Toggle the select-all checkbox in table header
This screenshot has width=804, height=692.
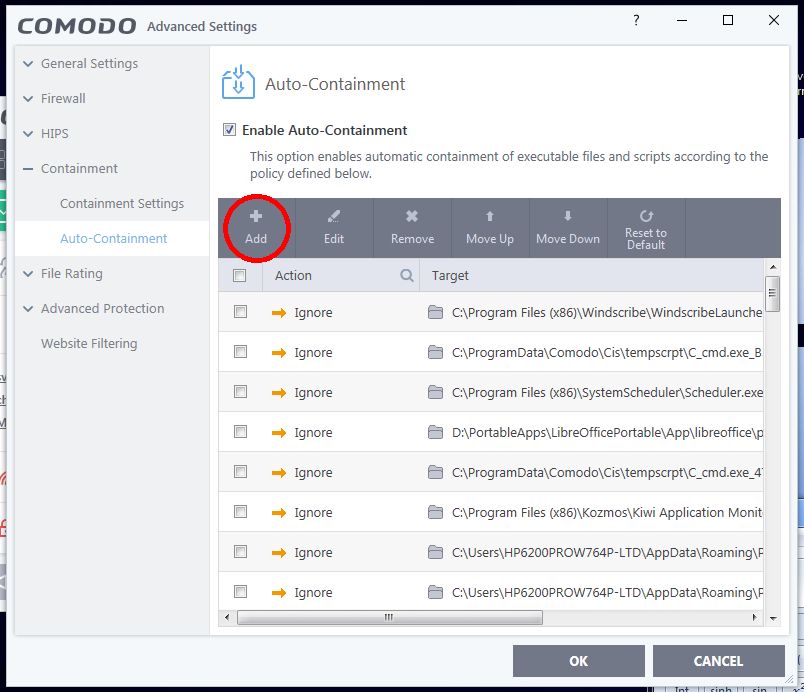[240, 275]
